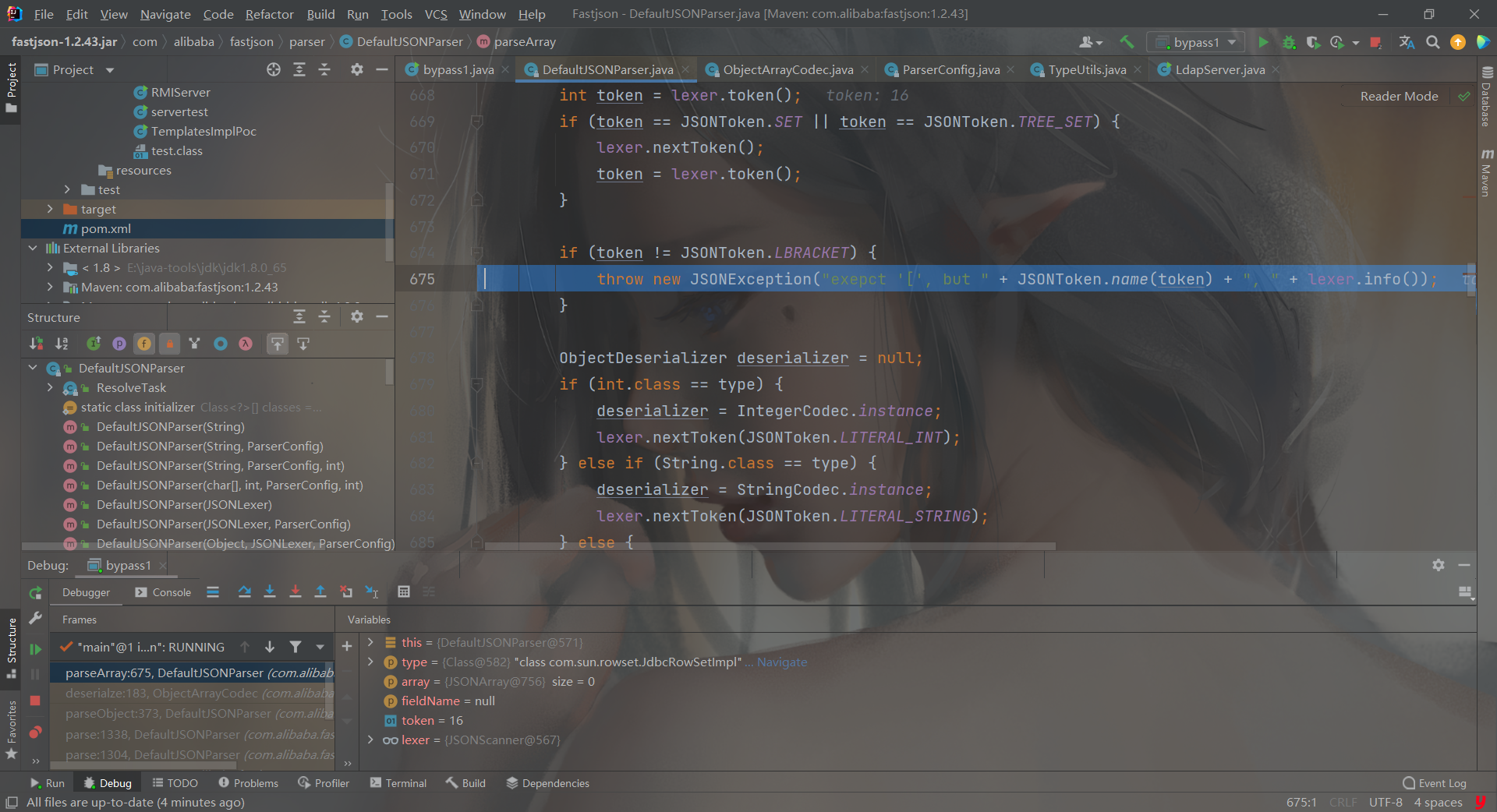Resume program with the green arrow

pos(35,648)
